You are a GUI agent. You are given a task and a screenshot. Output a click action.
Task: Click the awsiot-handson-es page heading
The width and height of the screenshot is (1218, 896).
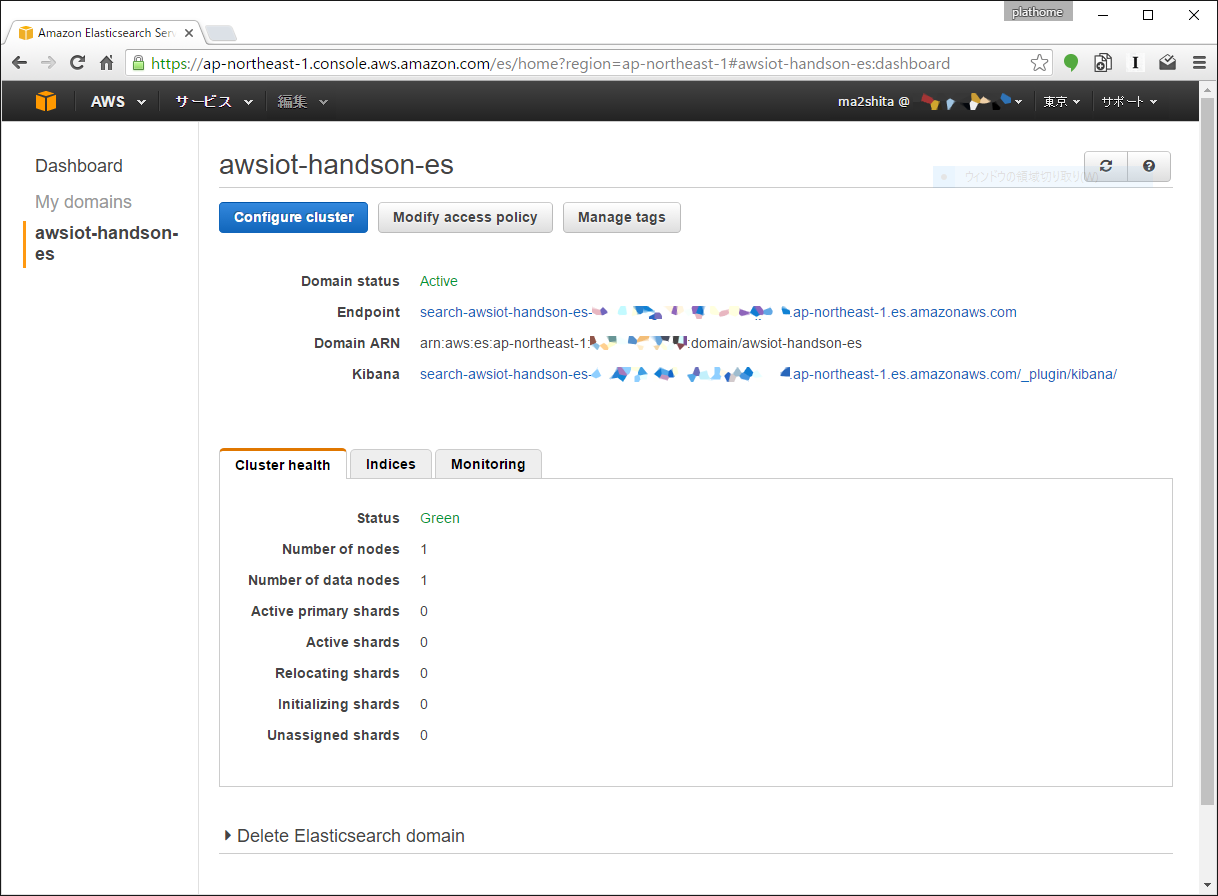click(336, 165)
